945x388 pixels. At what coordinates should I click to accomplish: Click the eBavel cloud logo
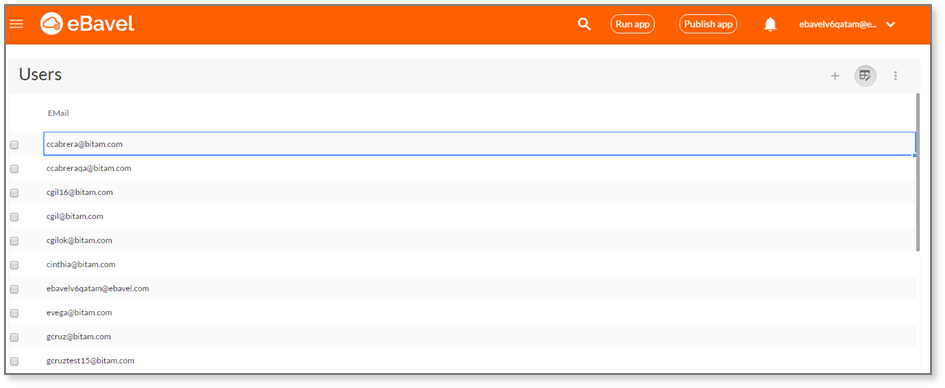[x=52, y=24]
